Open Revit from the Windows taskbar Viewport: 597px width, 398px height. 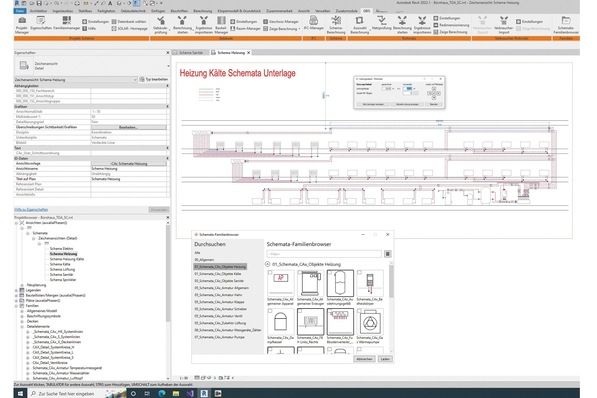point(204,393)
